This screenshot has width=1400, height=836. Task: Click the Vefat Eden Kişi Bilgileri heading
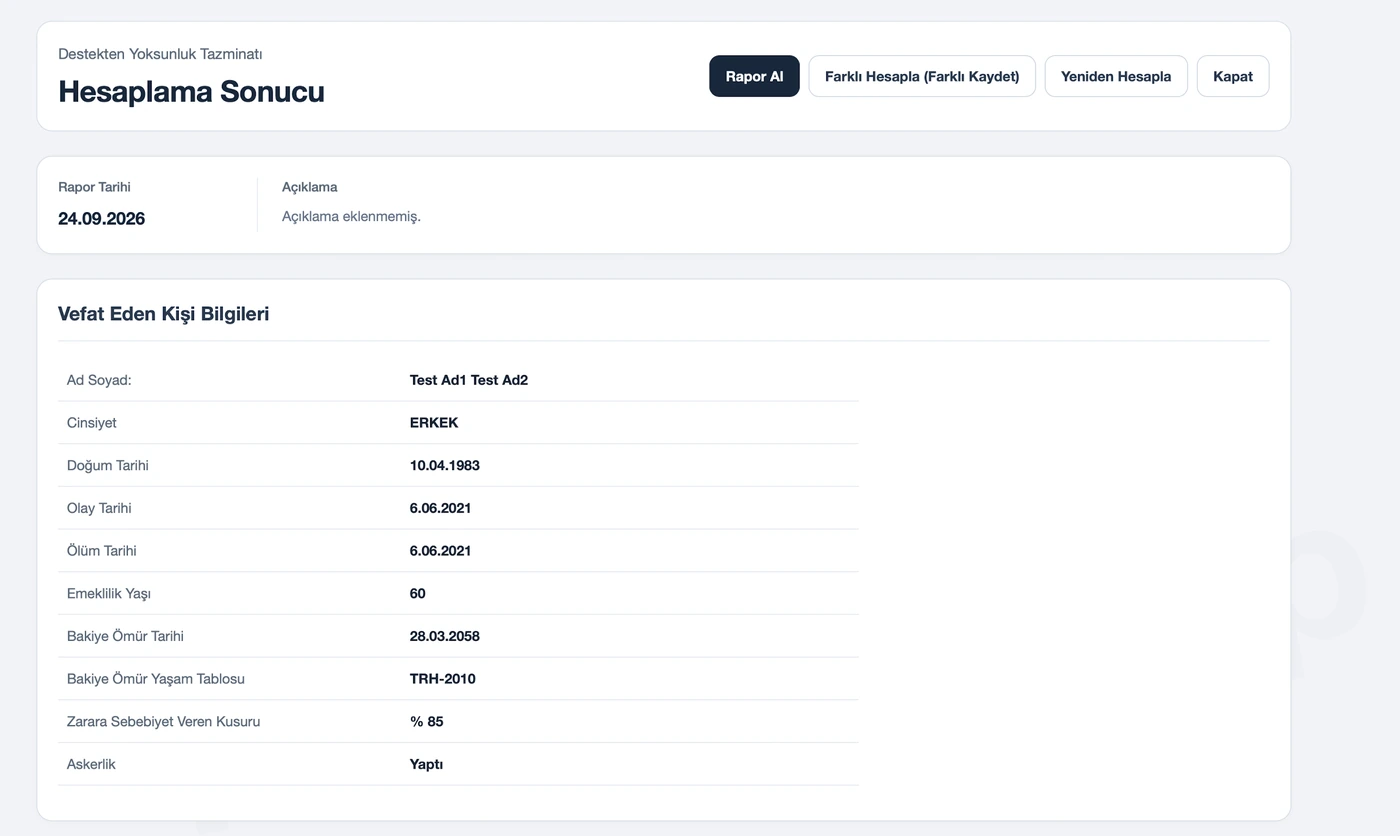pos(163,314)
